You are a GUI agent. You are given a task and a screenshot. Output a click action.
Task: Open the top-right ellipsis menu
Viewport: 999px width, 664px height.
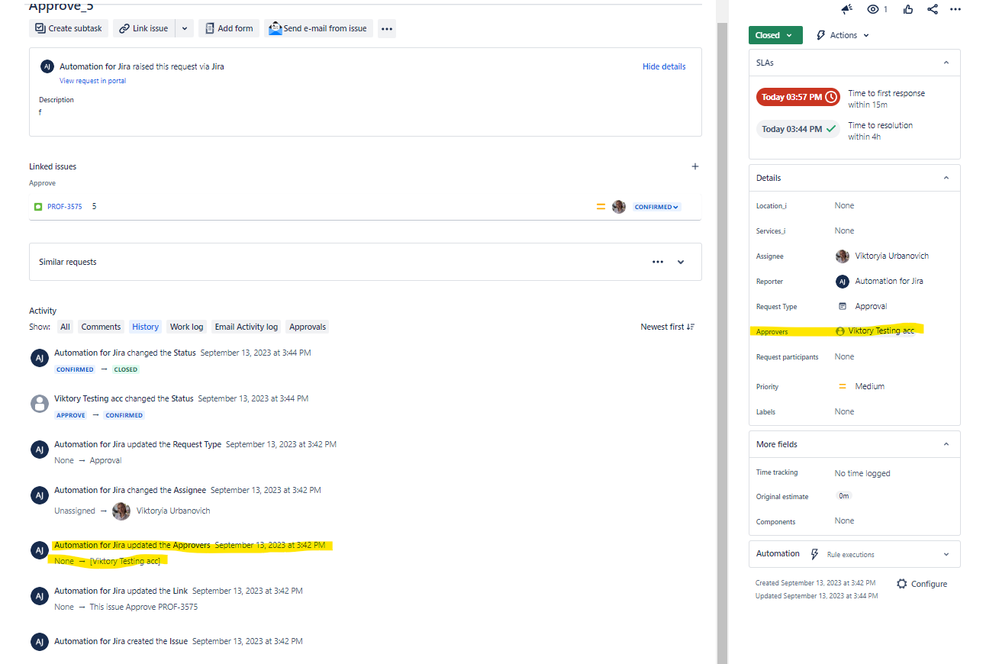(955, 9)
